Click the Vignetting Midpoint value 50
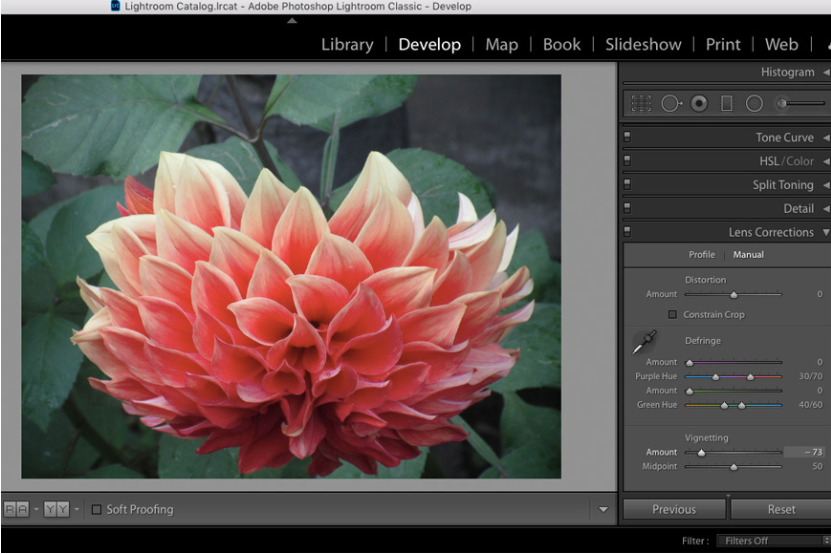831x554 pixels. [x=817, y=467]
